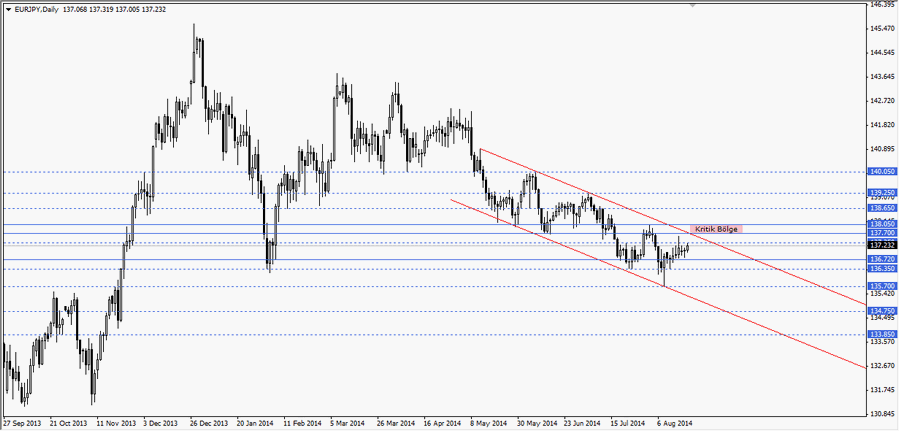Click the 144.545 price scale value

(x=882, y=52)
